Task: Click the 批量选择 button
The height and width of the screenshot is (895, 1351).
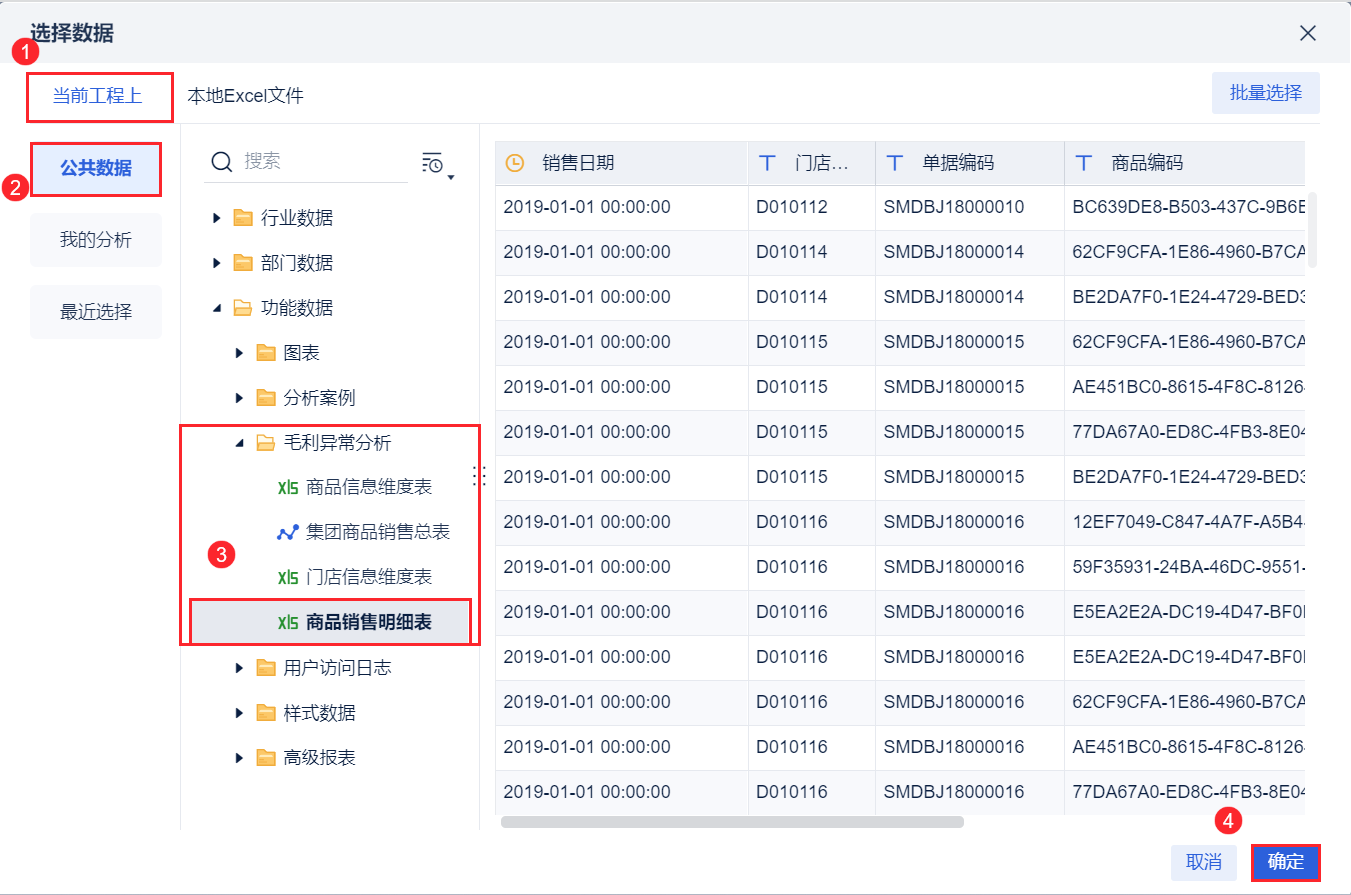Action: (x=1266, y=93)
